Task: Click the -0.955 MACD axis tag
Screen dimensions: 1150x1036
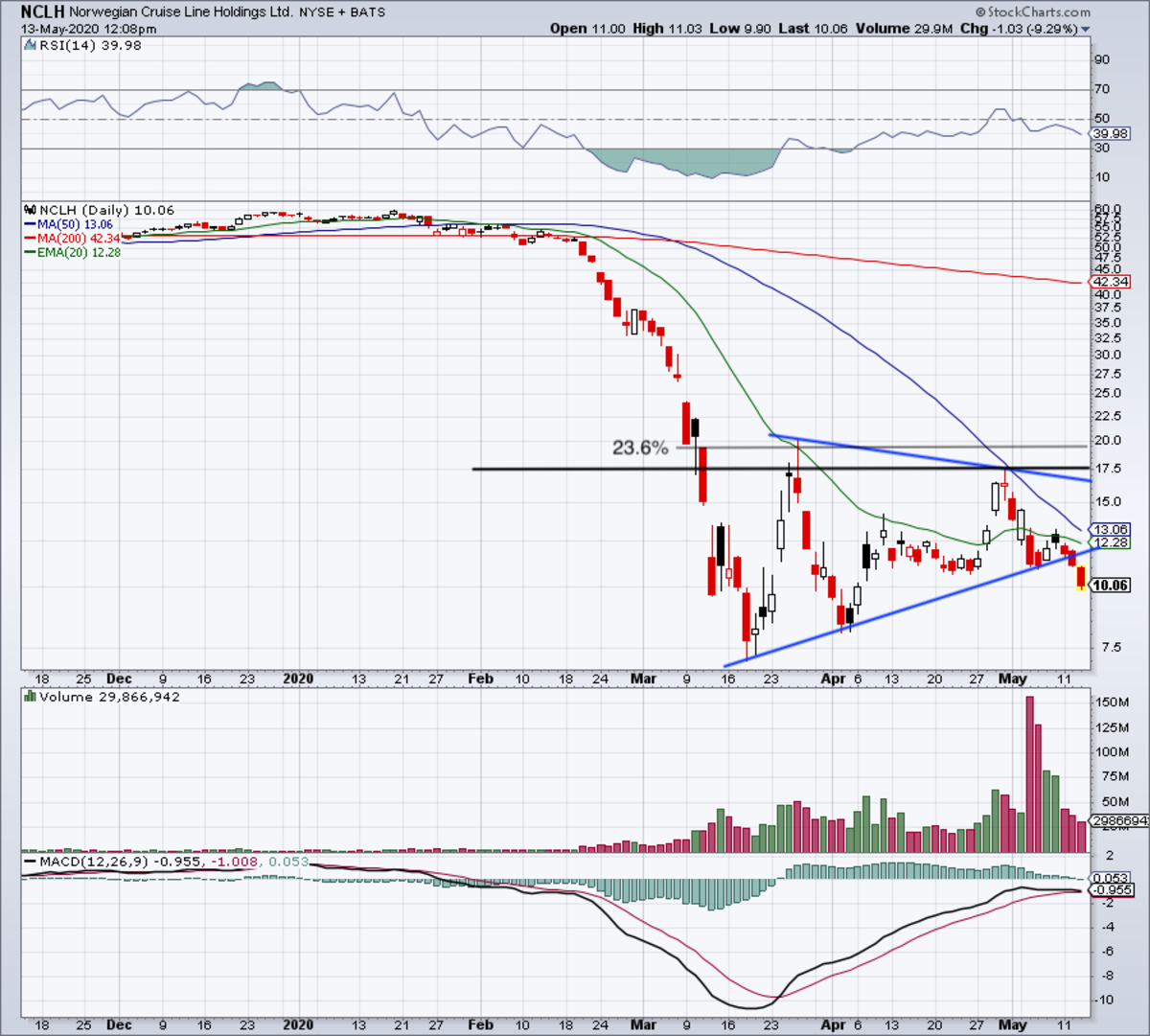Action: point(1113,890)
